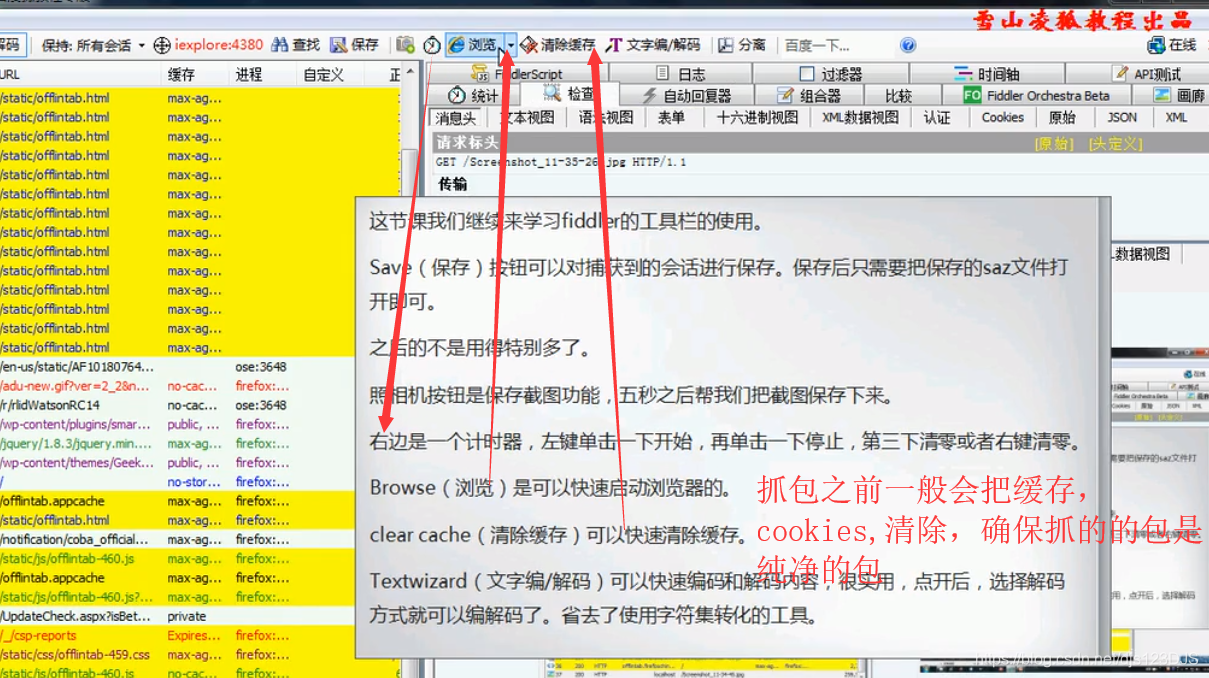Click the 'no-stor...' cache cell
Image resolution: width=1209 pixels, height=678 pixels.
[195, 482]
